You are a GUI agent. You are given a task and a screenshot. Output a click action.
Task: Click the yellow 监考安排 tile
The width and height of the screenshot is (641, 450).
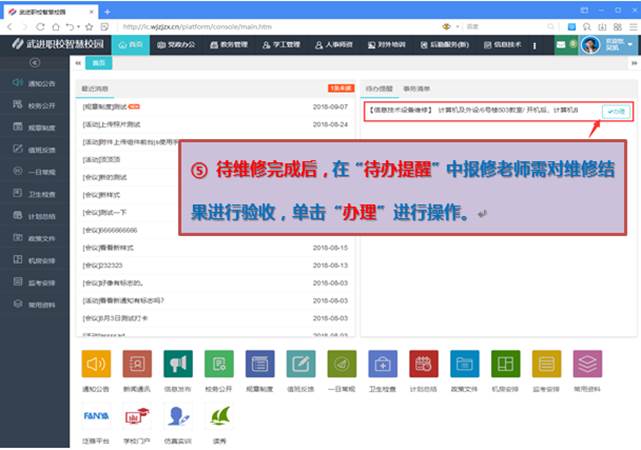coord(547,363)
